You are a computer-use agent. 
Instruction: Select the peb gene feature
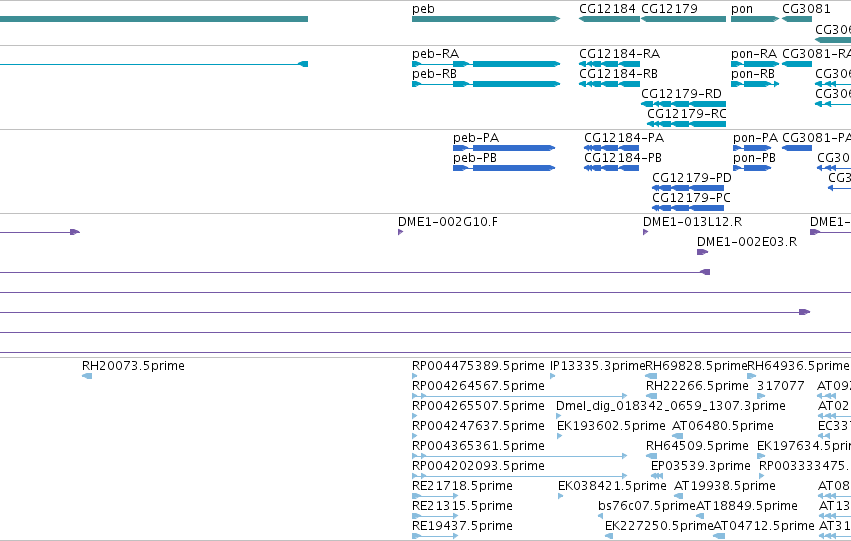(486, 19)
